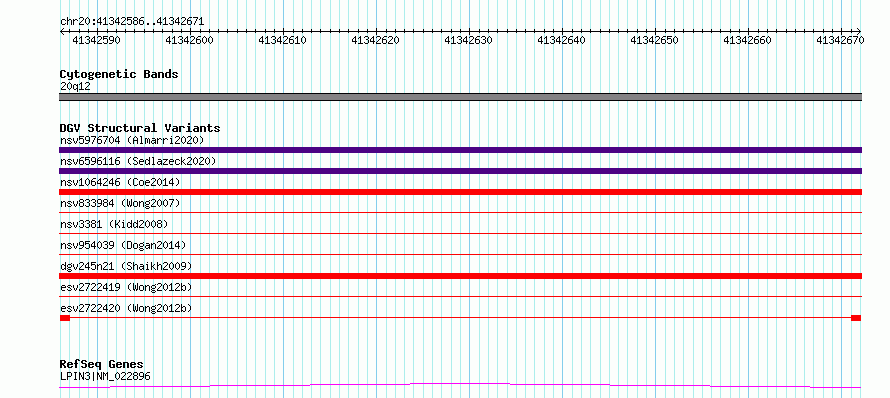Click the thin red line under esv2722419
The width and height of the screenshot is (890, 398).
(x=460, y=296)
